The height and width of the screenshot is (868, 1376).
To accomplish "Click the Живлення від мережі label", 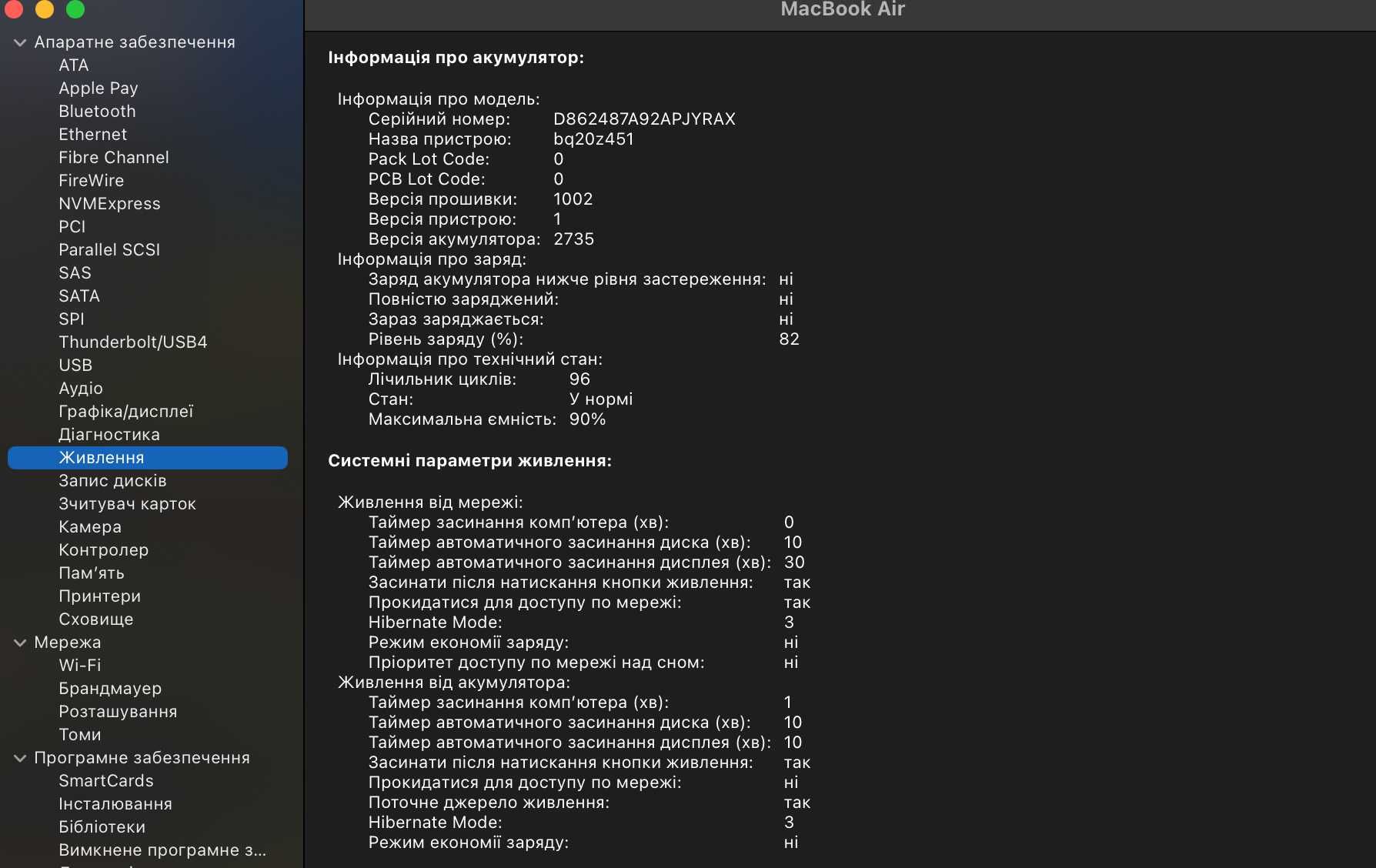I will [430, 502].
